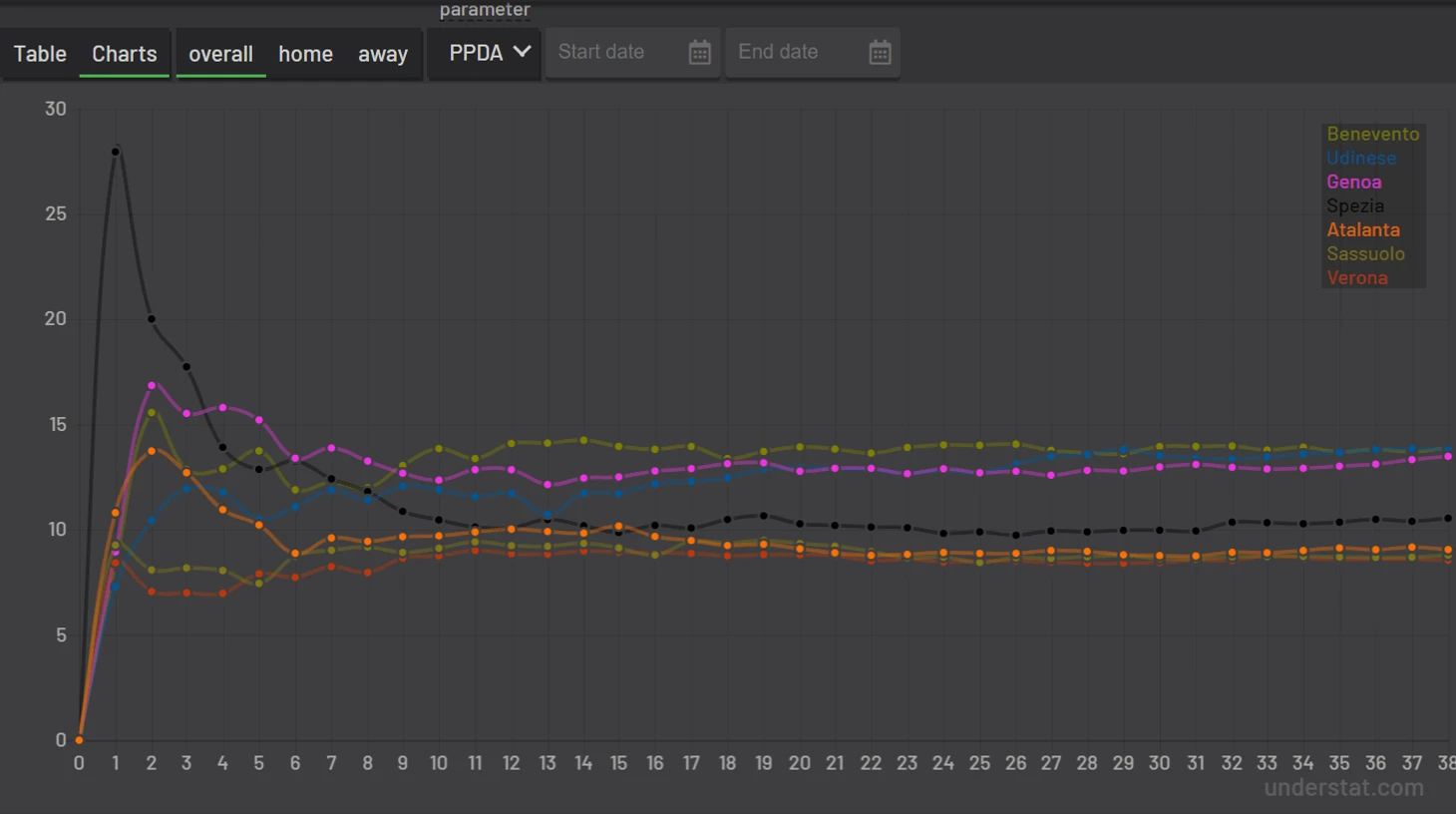1456x814 pixels.
Task: Click into the Start date field
Action: coord(632,53)
